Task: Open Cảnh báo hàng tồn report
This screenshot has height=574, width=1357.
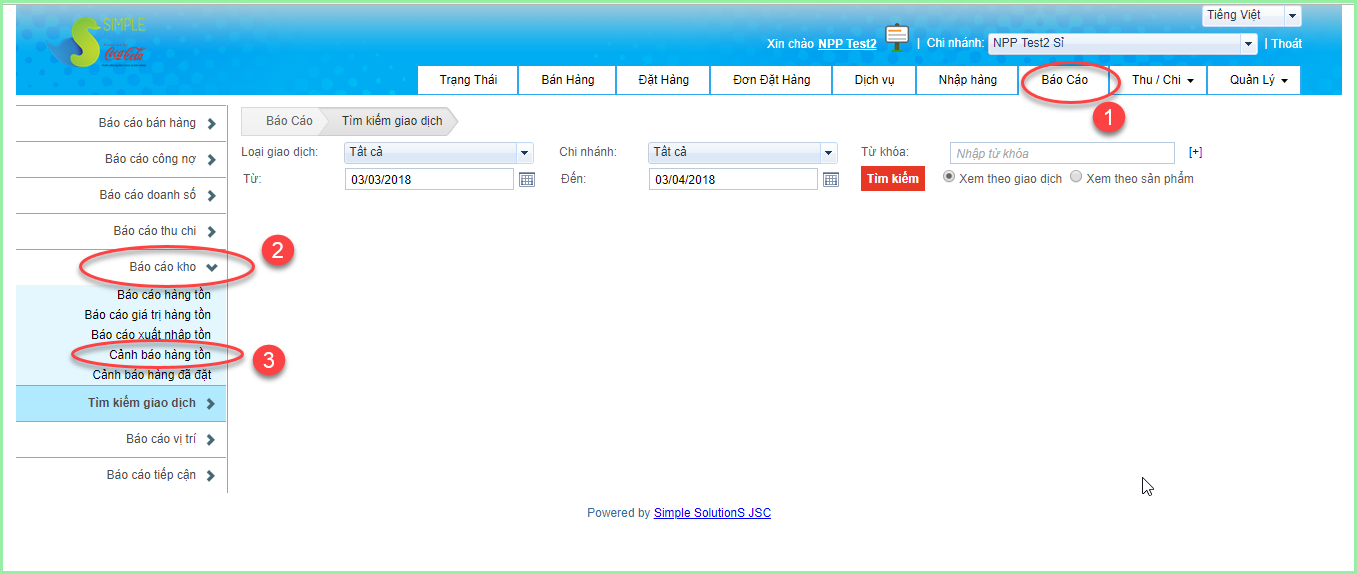Action: 159,355
